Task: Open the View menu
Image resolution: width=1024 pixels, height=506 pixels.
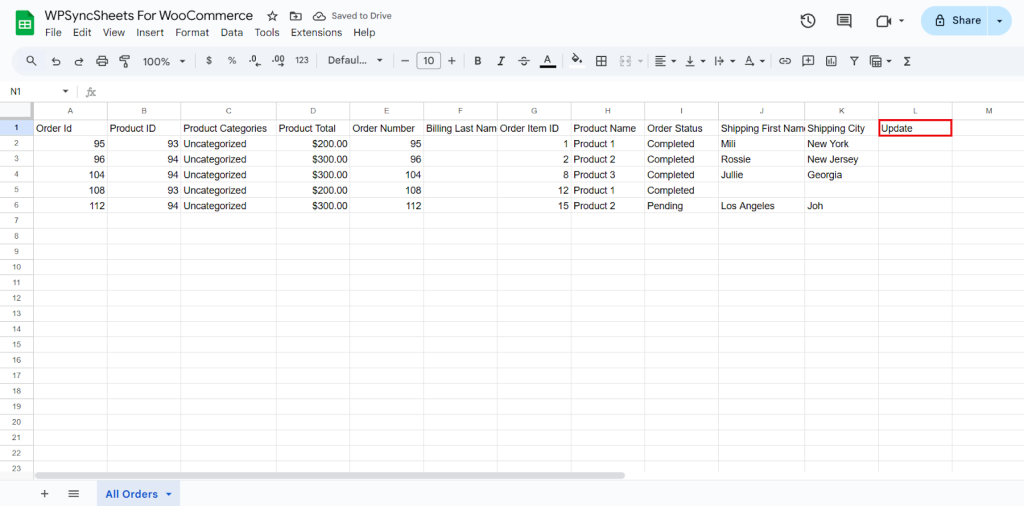Action: pyautogui.click(x=114, y=32)
